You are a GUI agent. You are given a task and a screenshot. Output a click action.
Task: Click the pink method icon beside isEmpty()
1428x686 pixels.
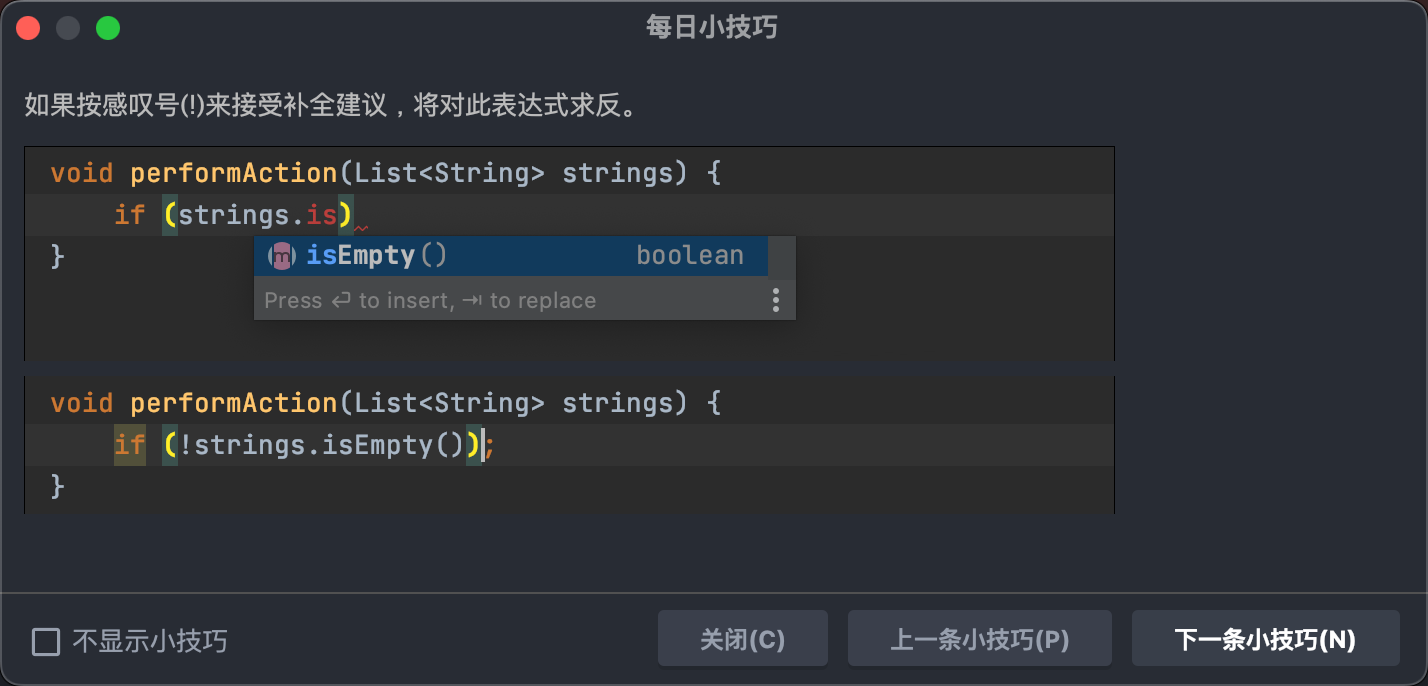[281, 255]
